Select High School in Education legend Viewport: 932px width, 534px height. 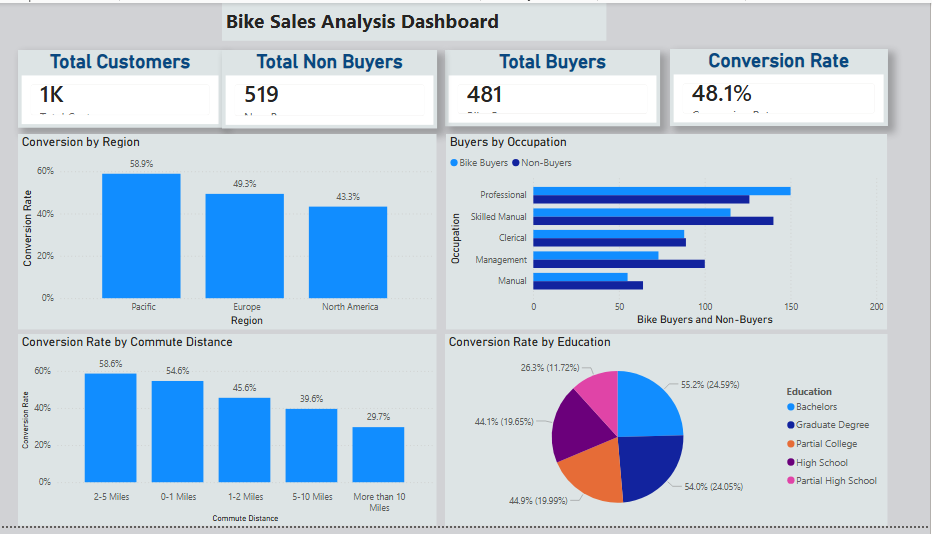pos(817,463)
